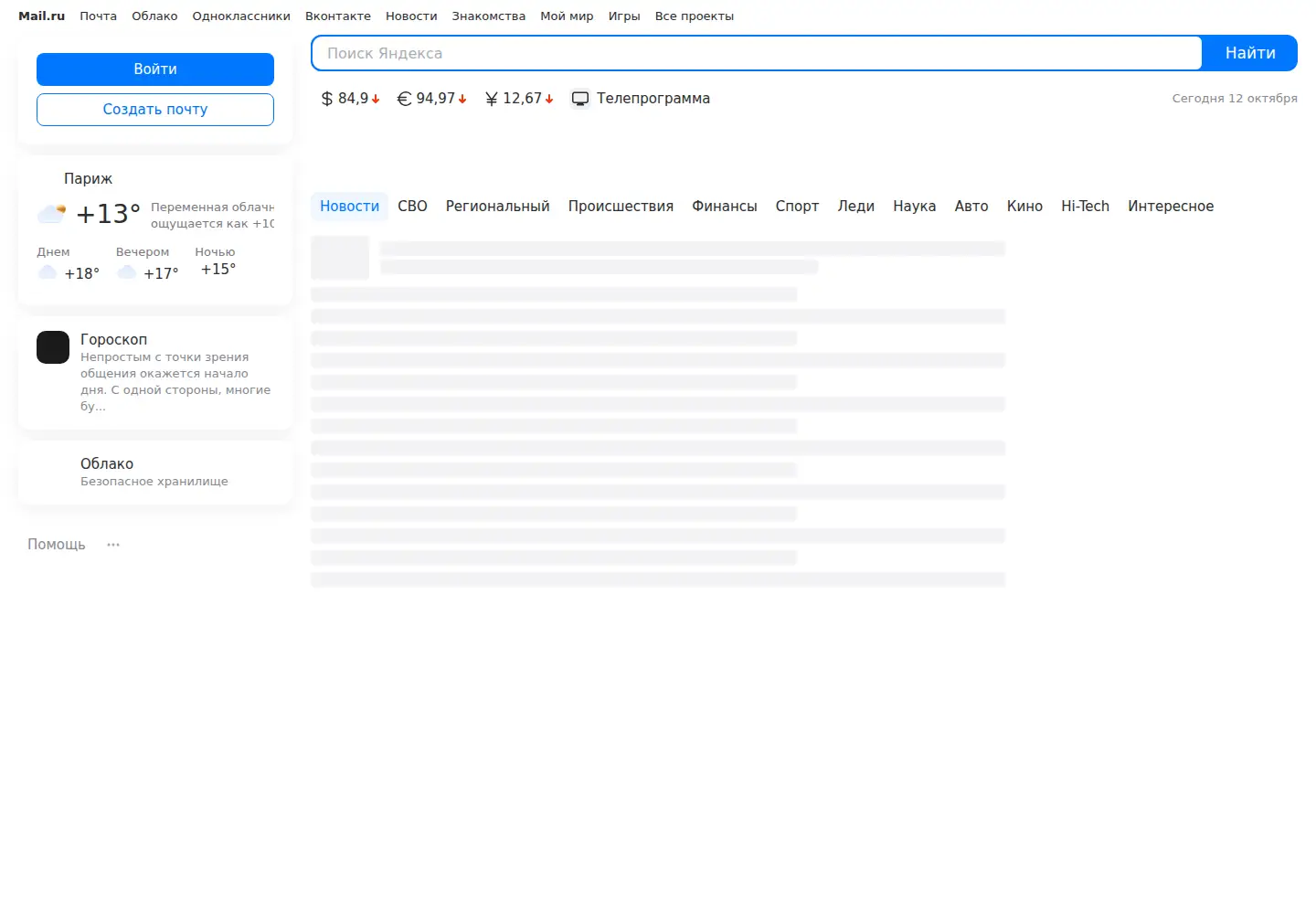Open Вконтакте in the top navigation
This screenshot has height=914, width=1316.
point(338,16)
